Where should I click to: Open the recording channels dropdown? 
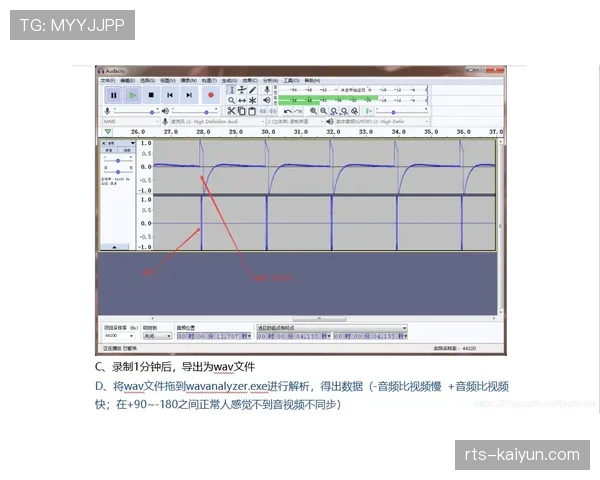click(x=295, y=121)
